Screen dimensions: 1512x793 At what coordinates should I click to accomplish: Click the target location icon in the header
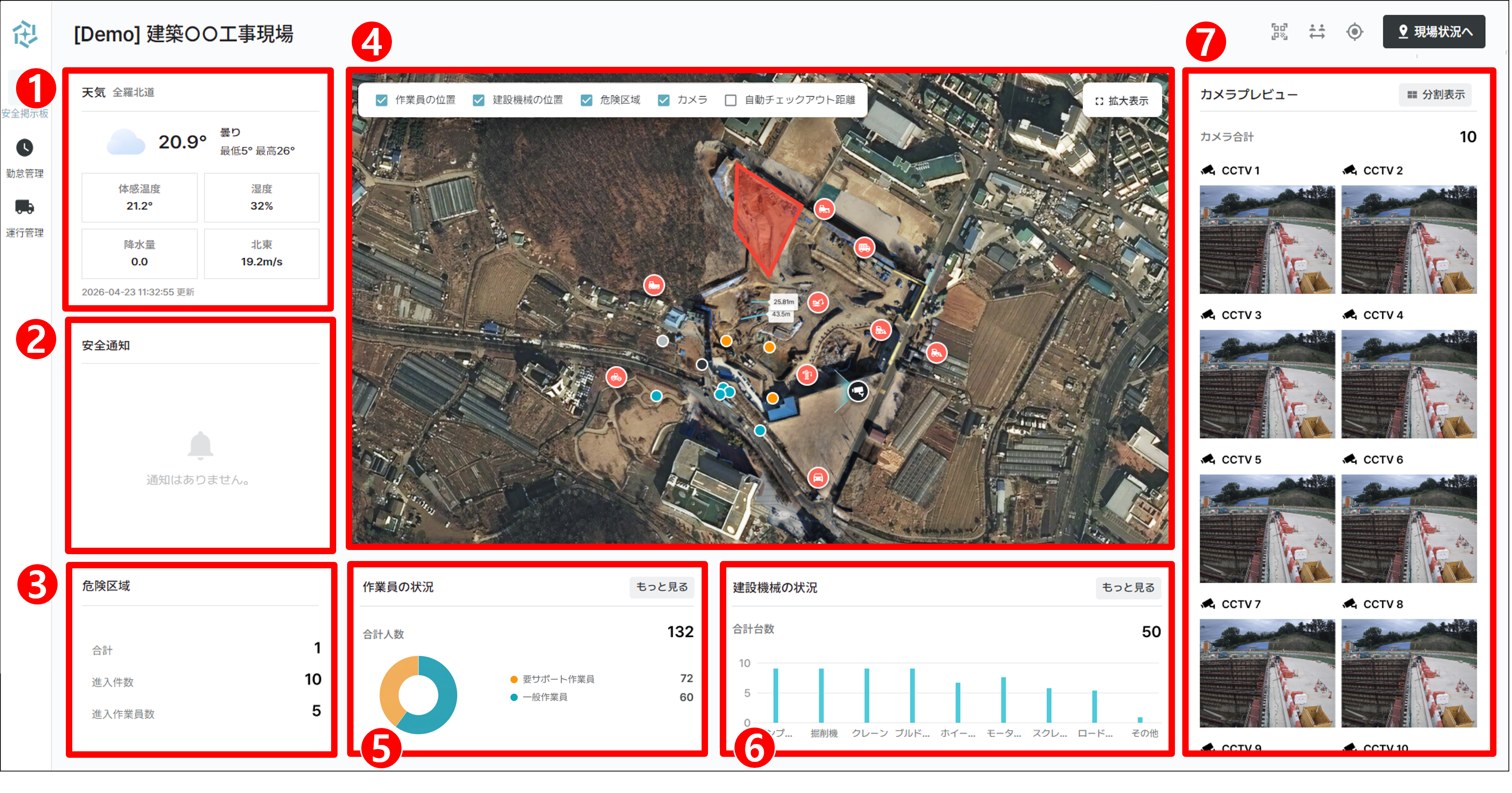click(x=1354, y=32)
